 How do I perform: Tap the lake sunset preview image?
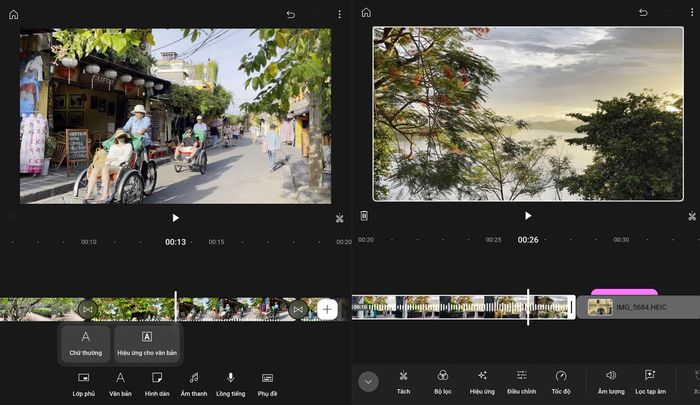coord(528,114)
